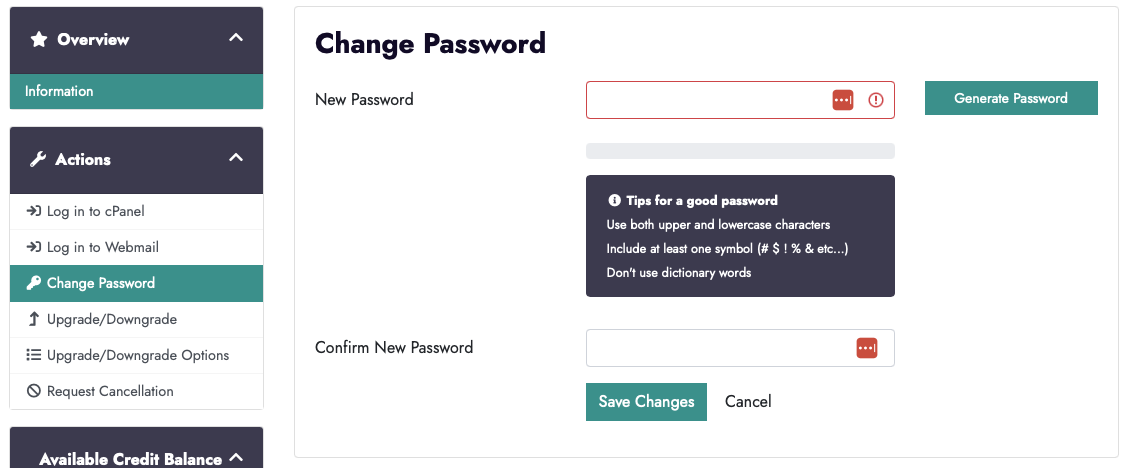Focus the Confirm New Password field

coord(715,348)
